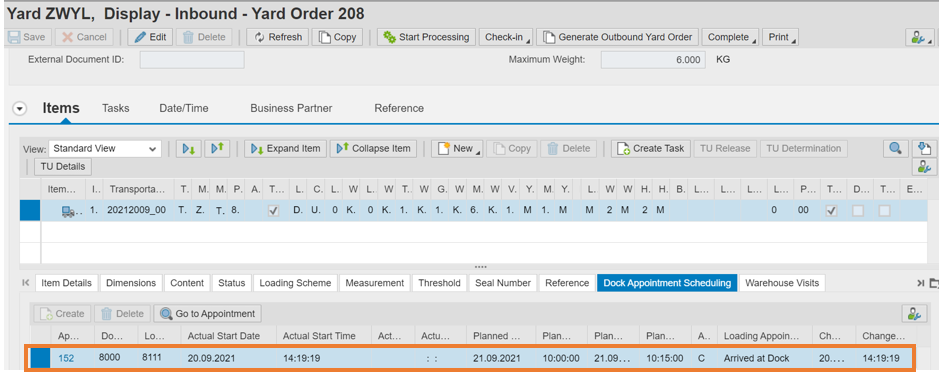Open the Seal Number tab
Screen dimensions: 939x376
(502, 283)
